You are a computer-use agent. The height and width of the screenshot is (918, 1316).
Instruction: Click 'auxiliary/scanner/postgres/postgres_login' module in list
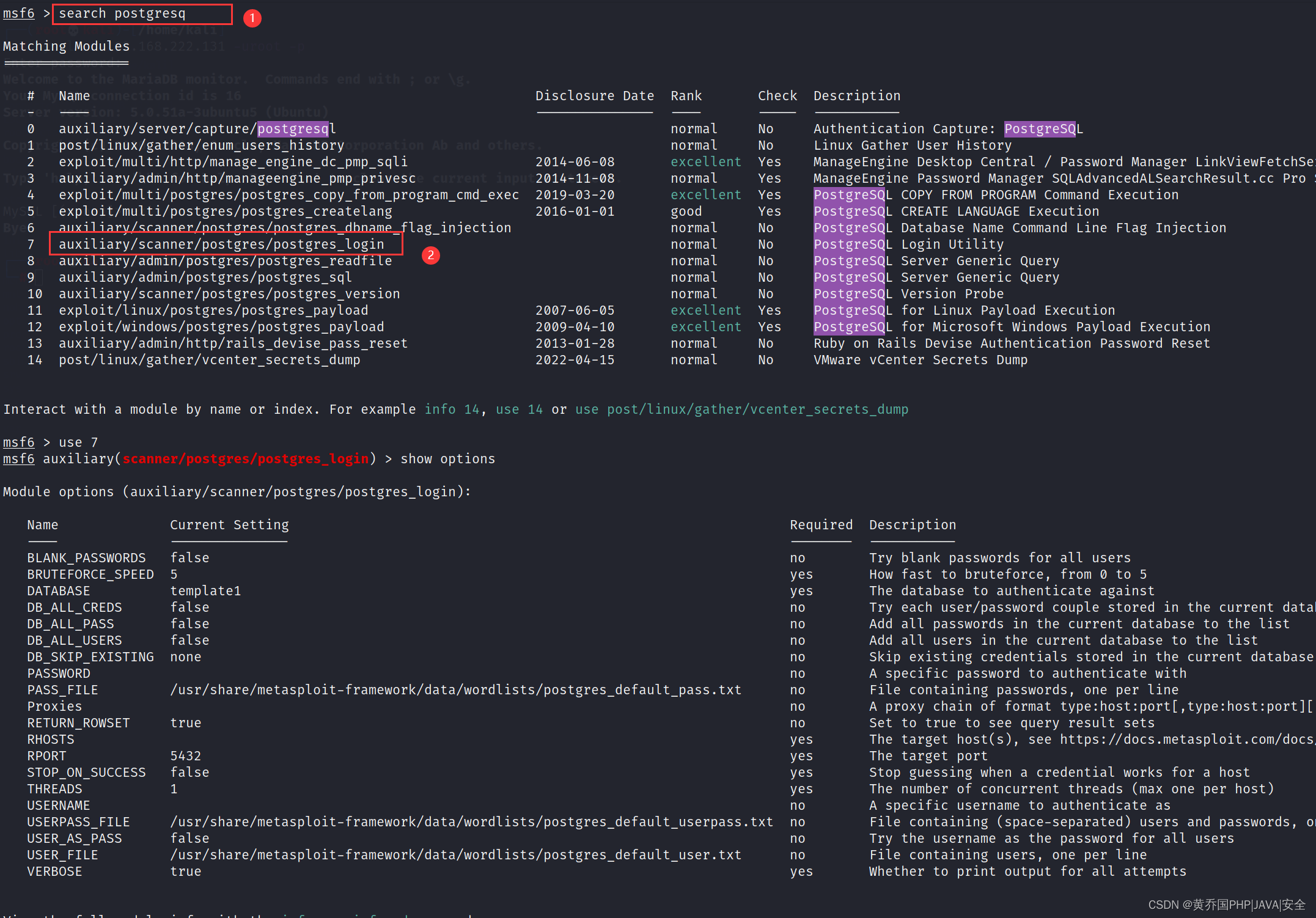point(221,244)
